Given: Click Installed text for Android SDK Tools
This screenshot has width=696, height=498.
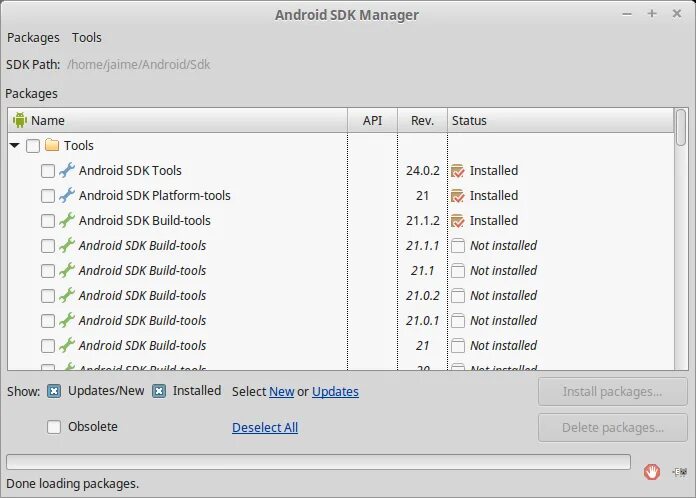Looking at the screenshot, I should pyautogui.click(x=494, y=170).
